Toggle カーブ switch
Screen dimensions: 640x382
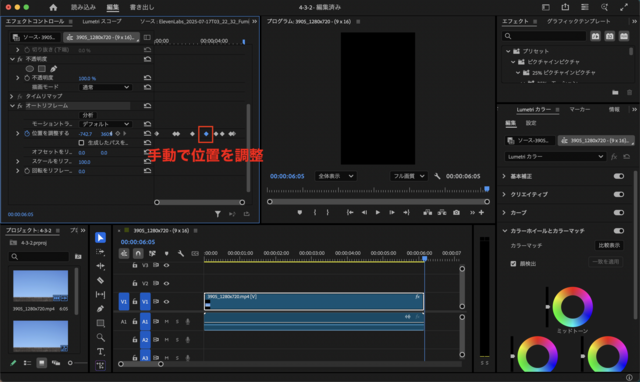pyautogui.click(x=619, y=212)
